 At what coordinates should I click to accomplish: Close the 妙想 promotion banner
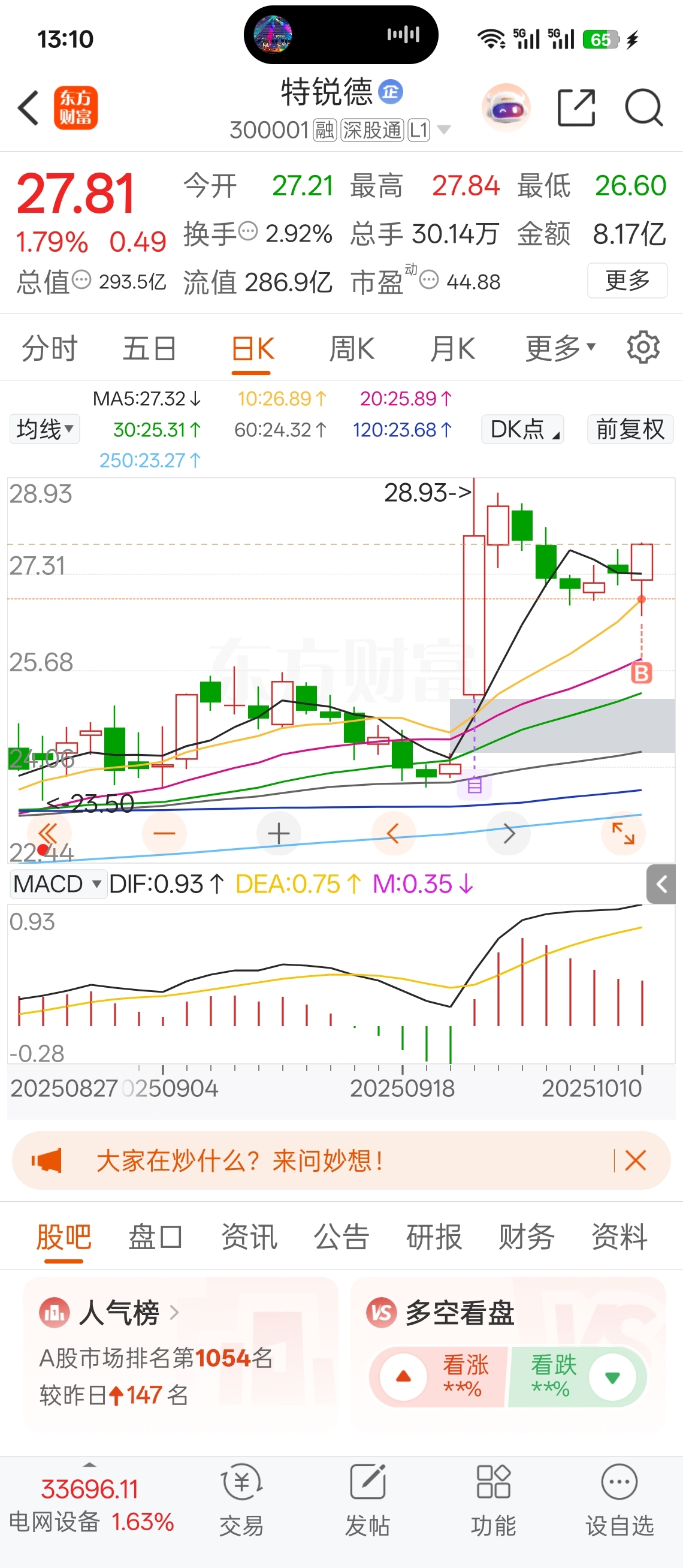636,1160
